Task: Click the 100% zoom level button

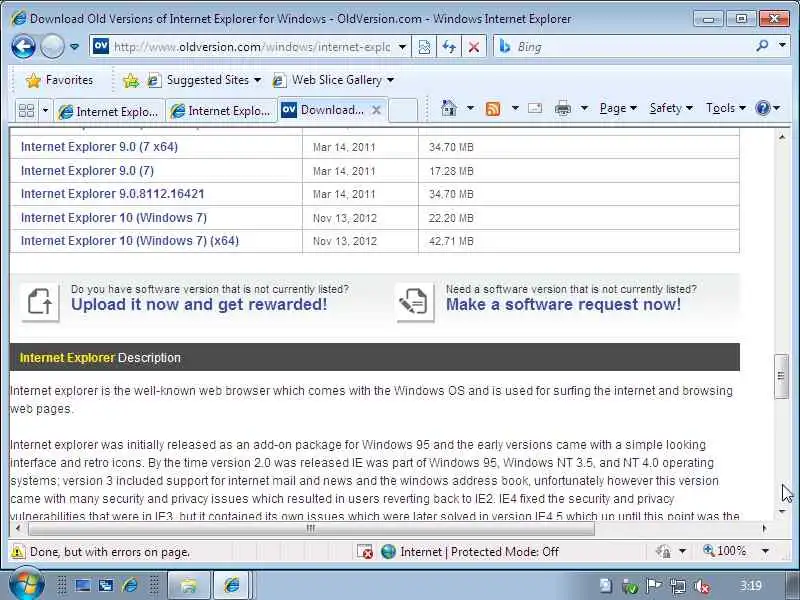Action: click(x=724, y=551)
